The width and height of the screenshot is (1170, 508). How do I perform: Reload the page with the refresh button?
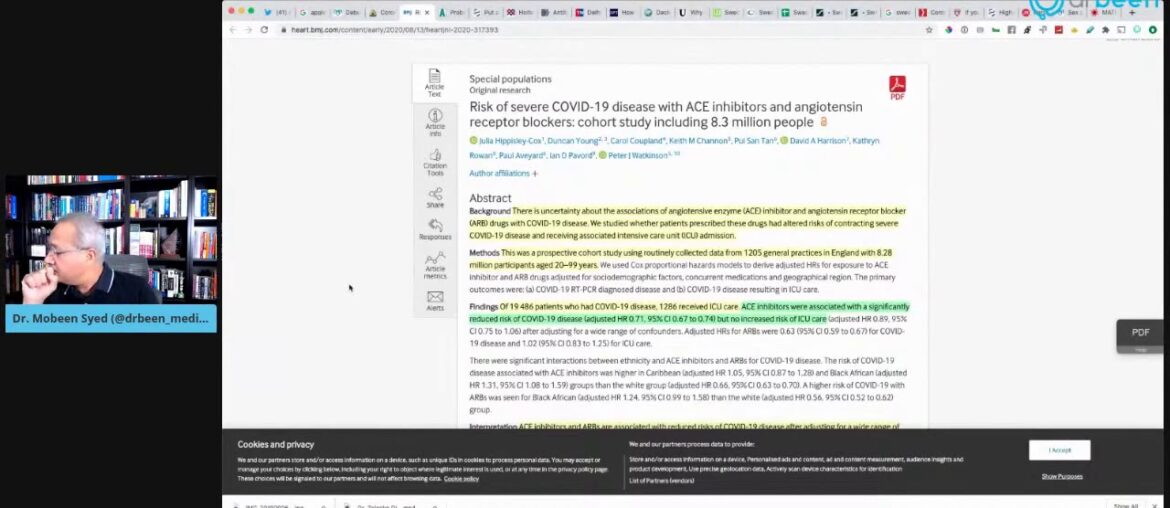click(x=265, y=30)
